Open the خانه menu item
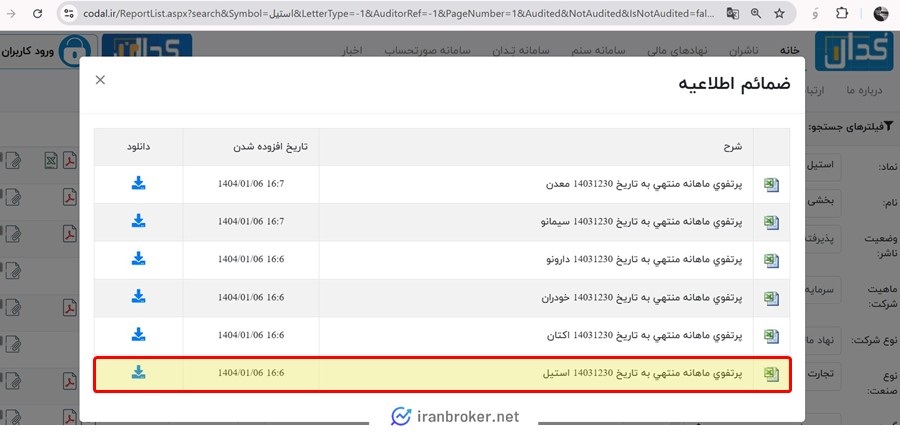900x435 pixels. (x=789, y=51)
